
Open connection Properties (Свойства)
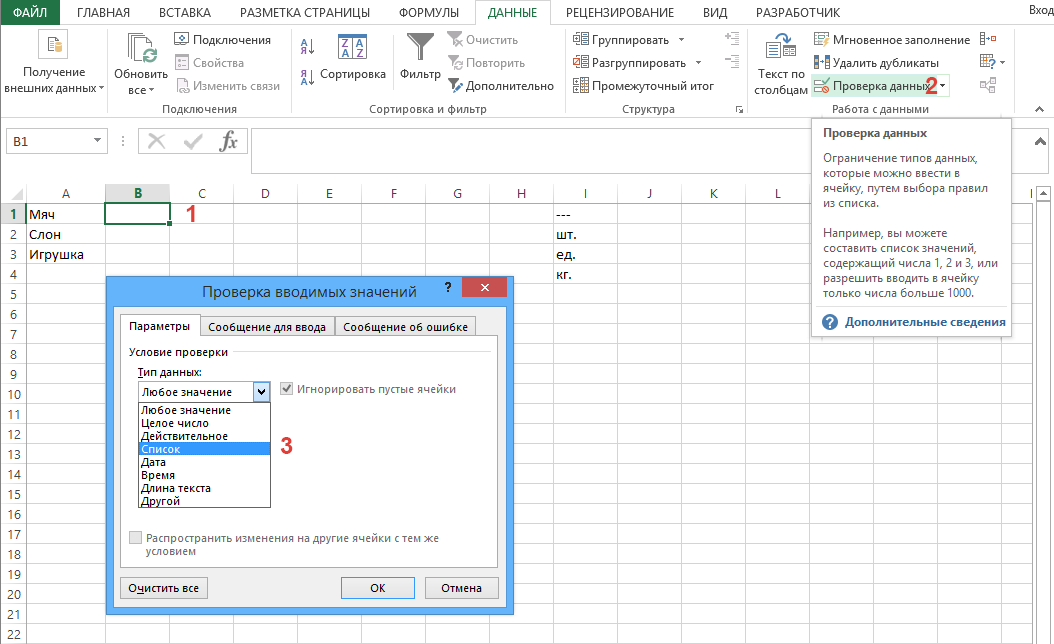(209, 63)
